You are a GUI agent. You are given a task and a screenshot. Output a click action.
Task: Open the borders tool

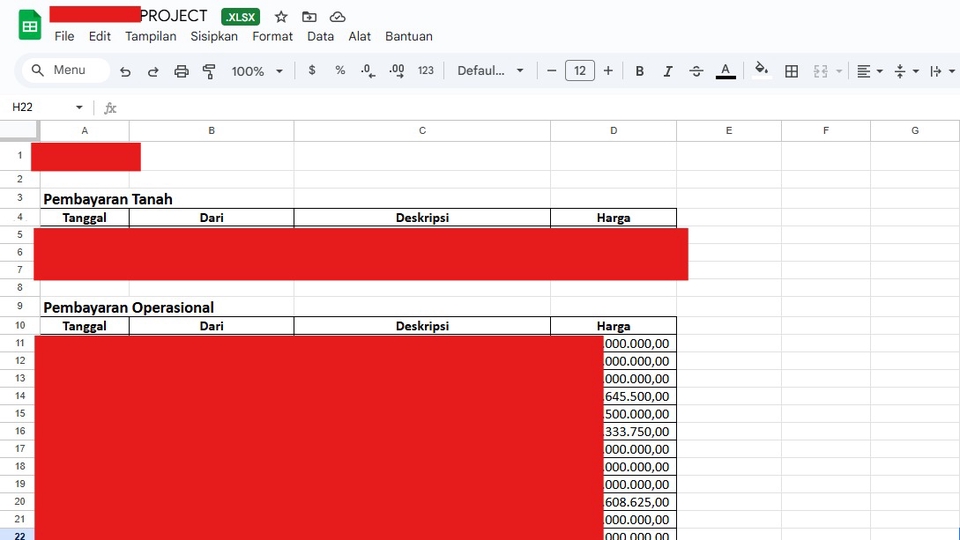click(x=791, y=71)
